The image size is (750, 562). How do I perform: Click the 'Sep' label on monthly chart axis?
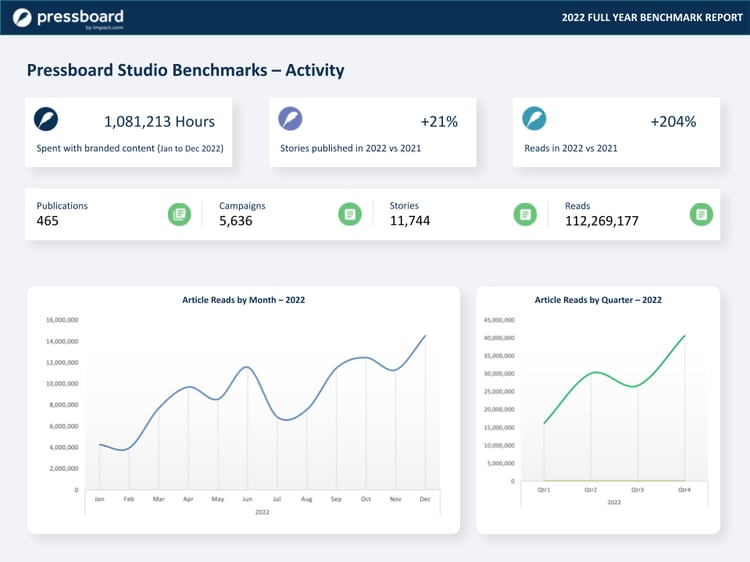click(336, 499)
